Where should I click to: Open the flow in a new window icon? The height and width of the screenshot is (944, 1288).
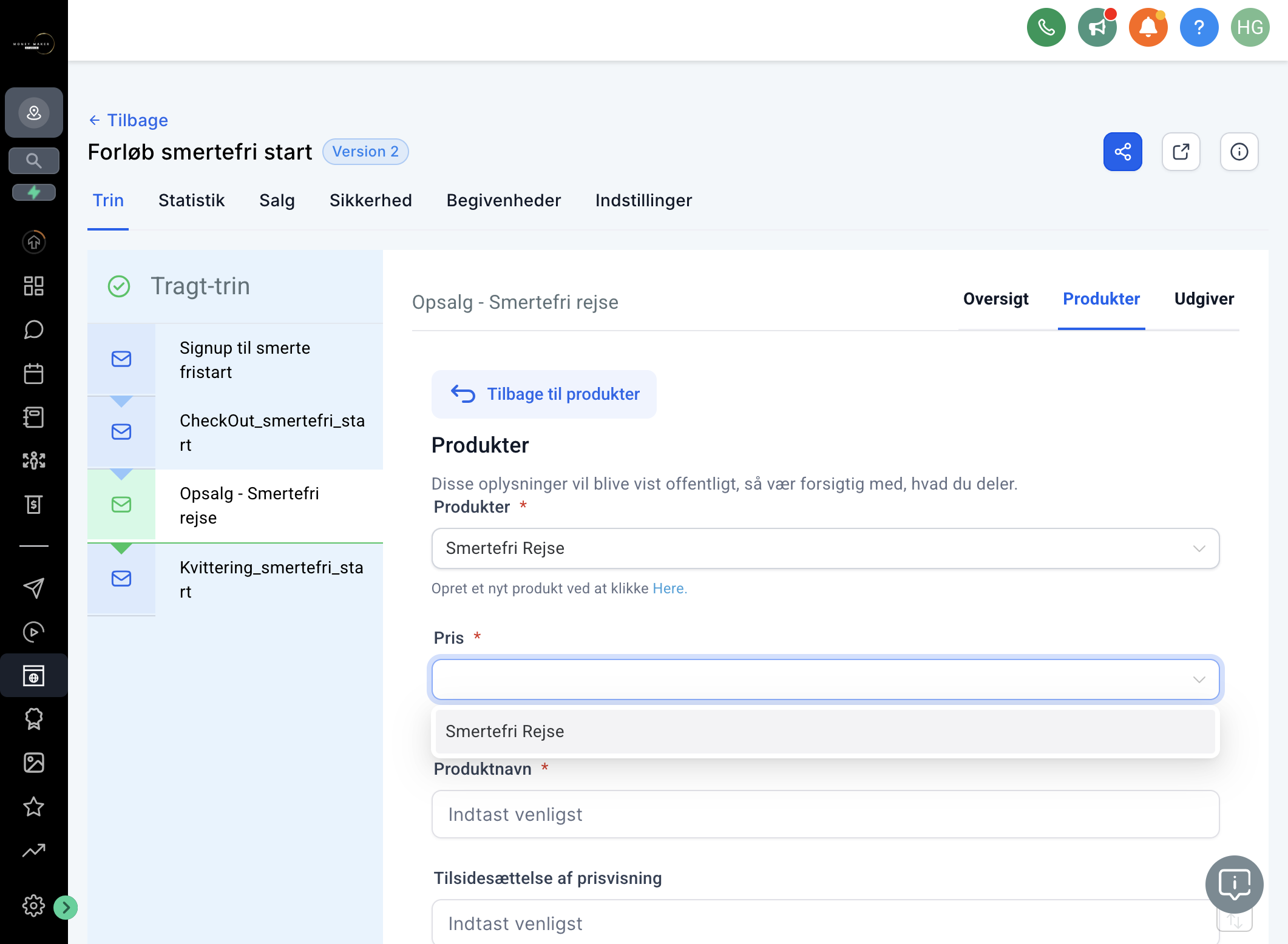point(1181,152)
